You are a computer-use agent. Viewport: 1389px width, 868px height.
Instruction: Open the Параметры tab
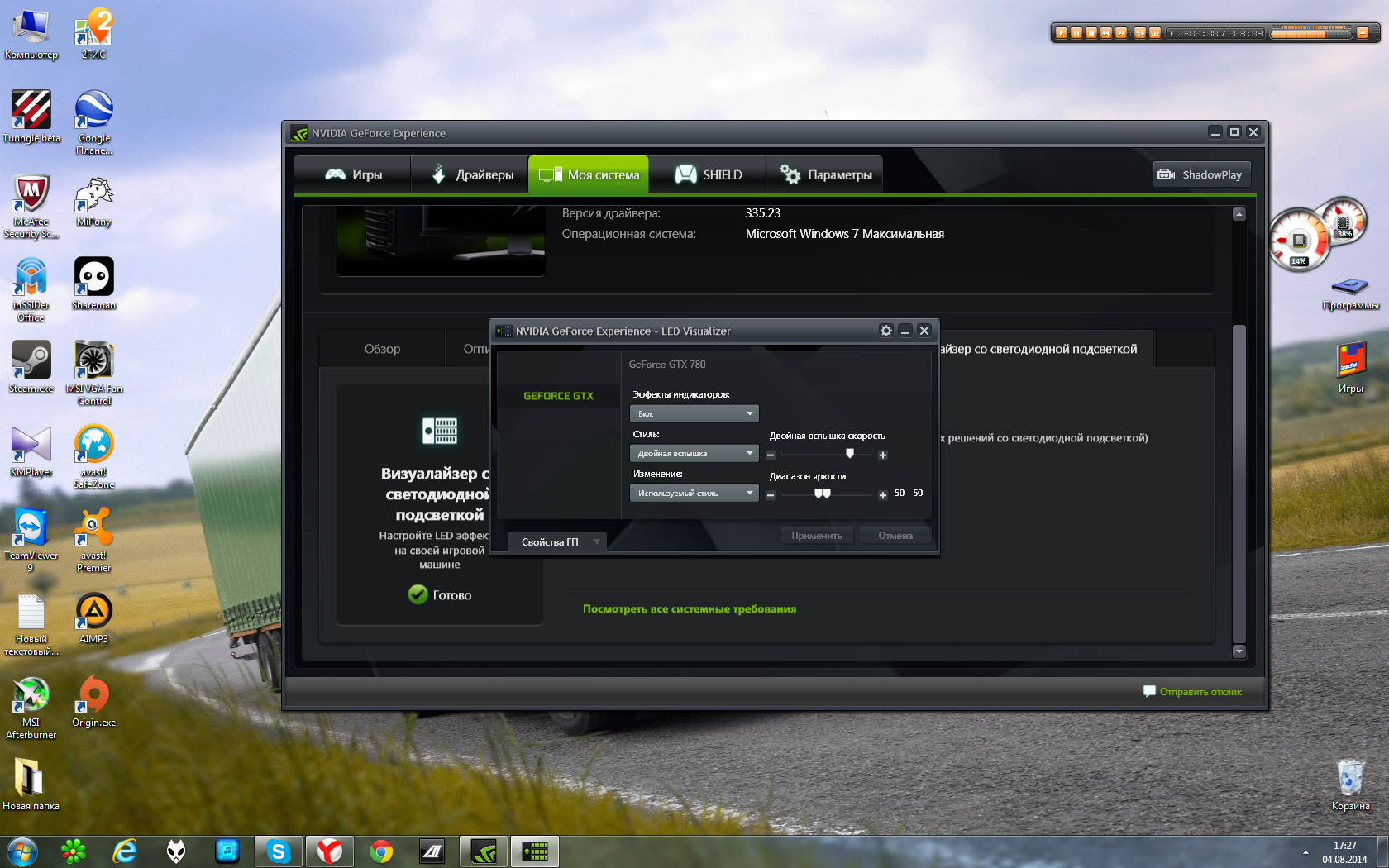pos(824,174)
